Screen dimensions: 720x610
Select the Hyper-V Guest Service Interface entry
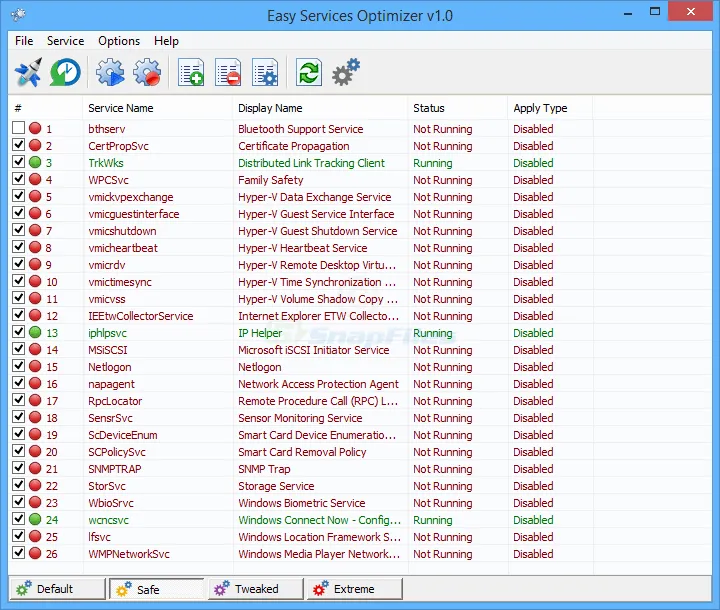click(316, 214)
